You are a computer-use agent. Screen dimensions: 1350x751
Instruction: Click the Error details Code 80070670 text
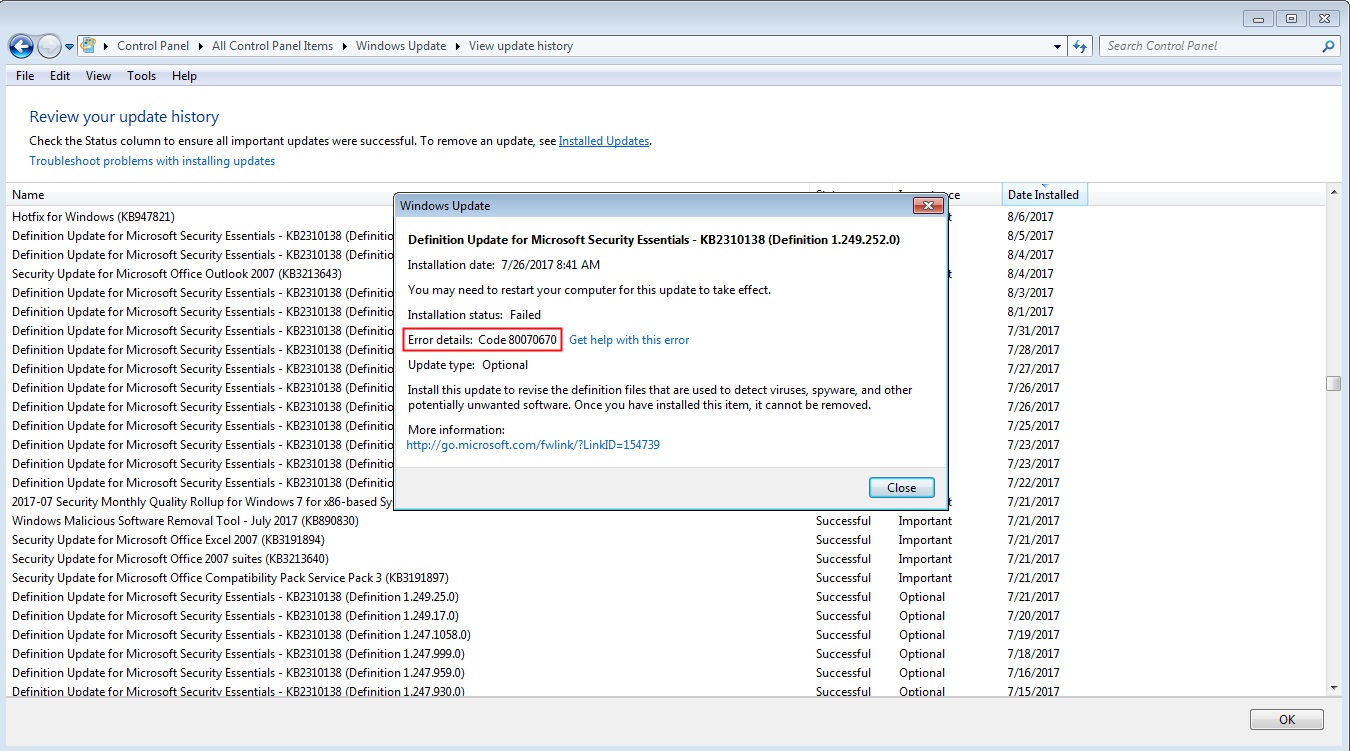click(482, 340)
